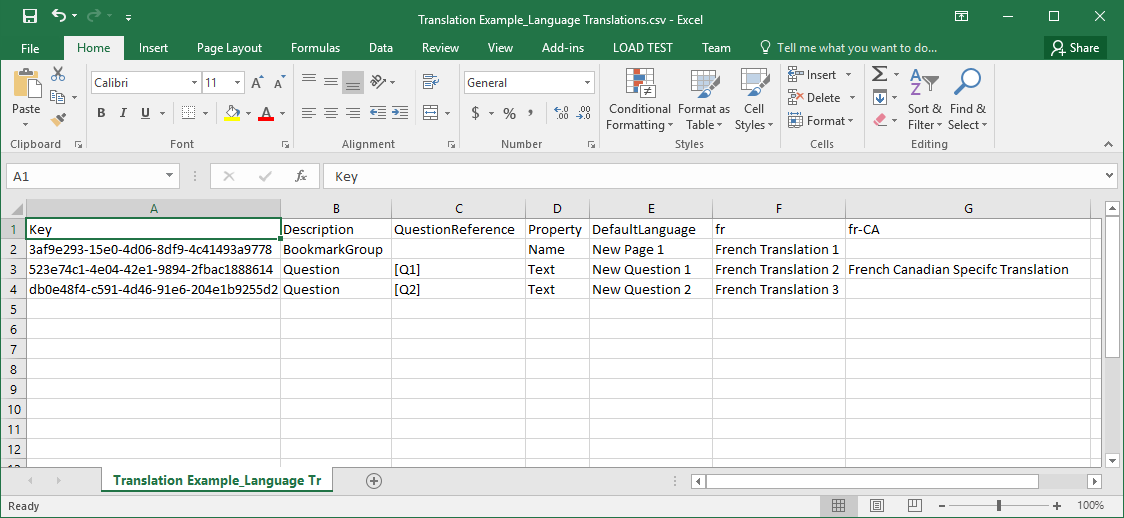
Task: Open the Formulas ribbon tab
Action: pyautogui.click(x=315, y=48)
